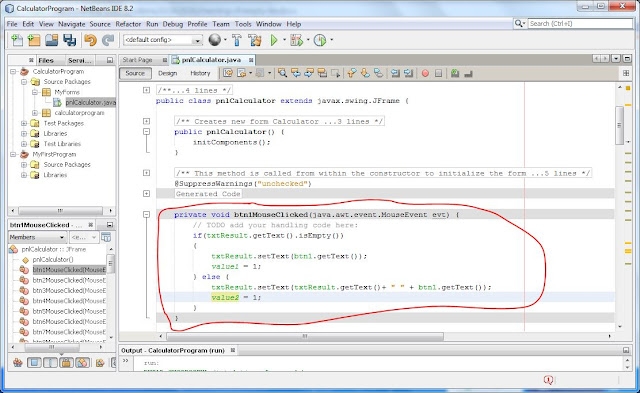Run the project with green play icon

pyautogui.click(x=274, y=40)
